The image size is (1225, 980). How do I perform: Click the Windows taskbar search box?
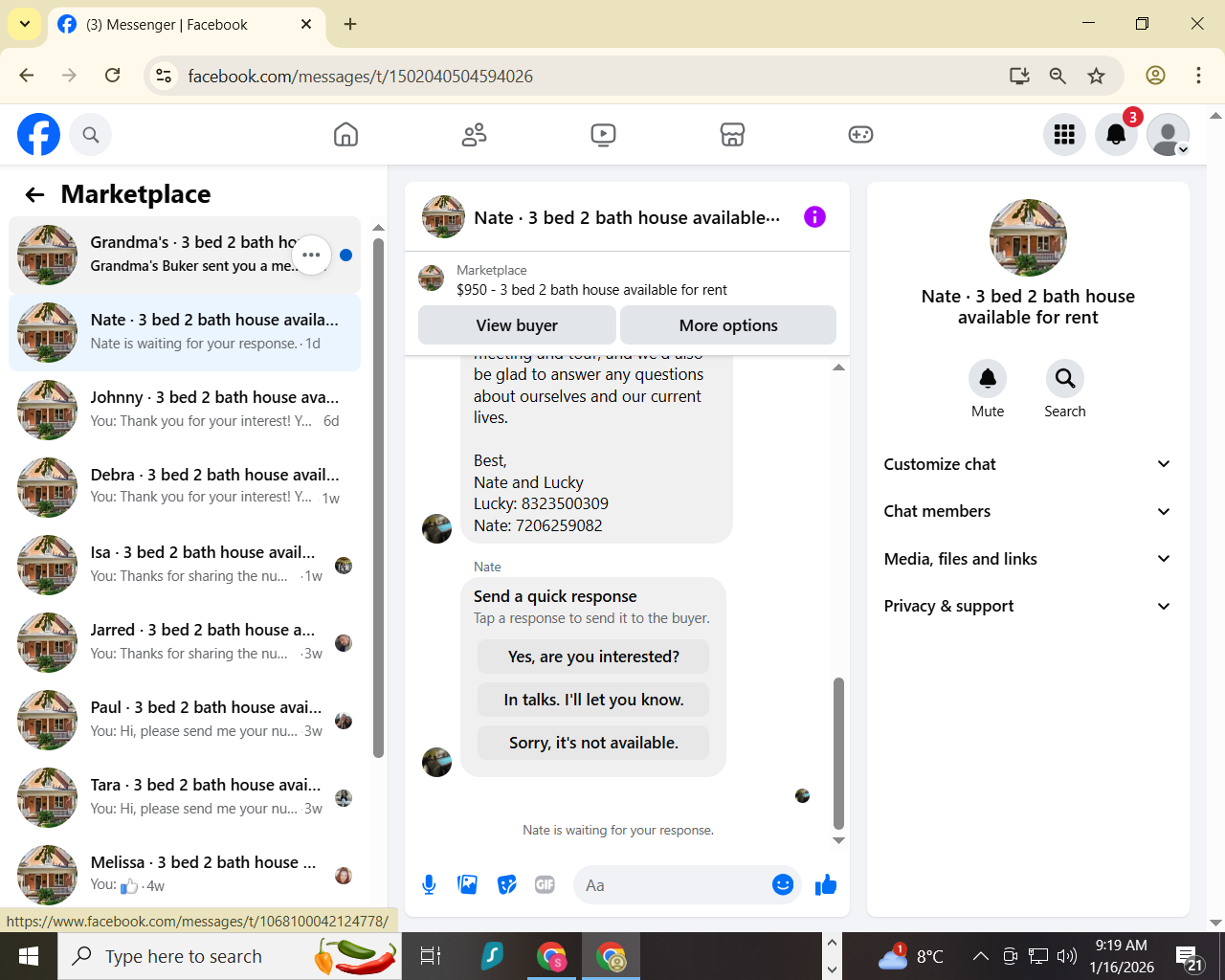click(230, 956)
